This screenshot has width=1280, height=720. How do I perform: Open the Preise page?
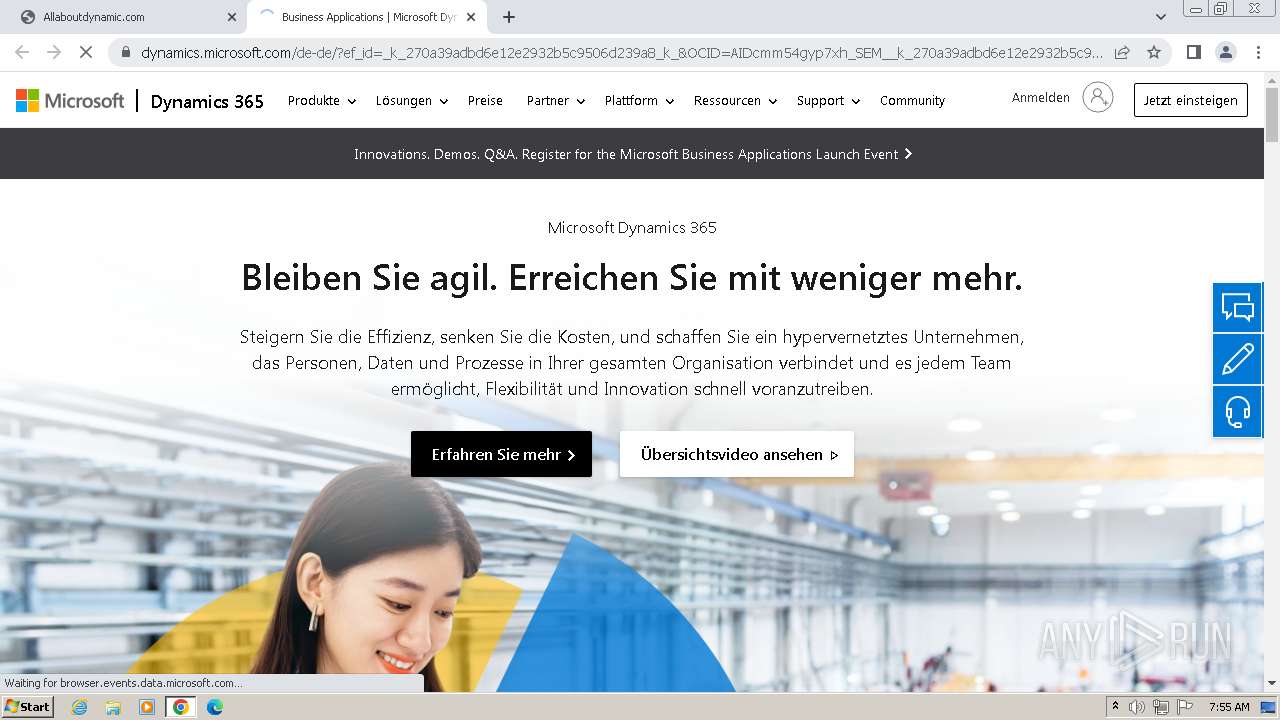485,101
